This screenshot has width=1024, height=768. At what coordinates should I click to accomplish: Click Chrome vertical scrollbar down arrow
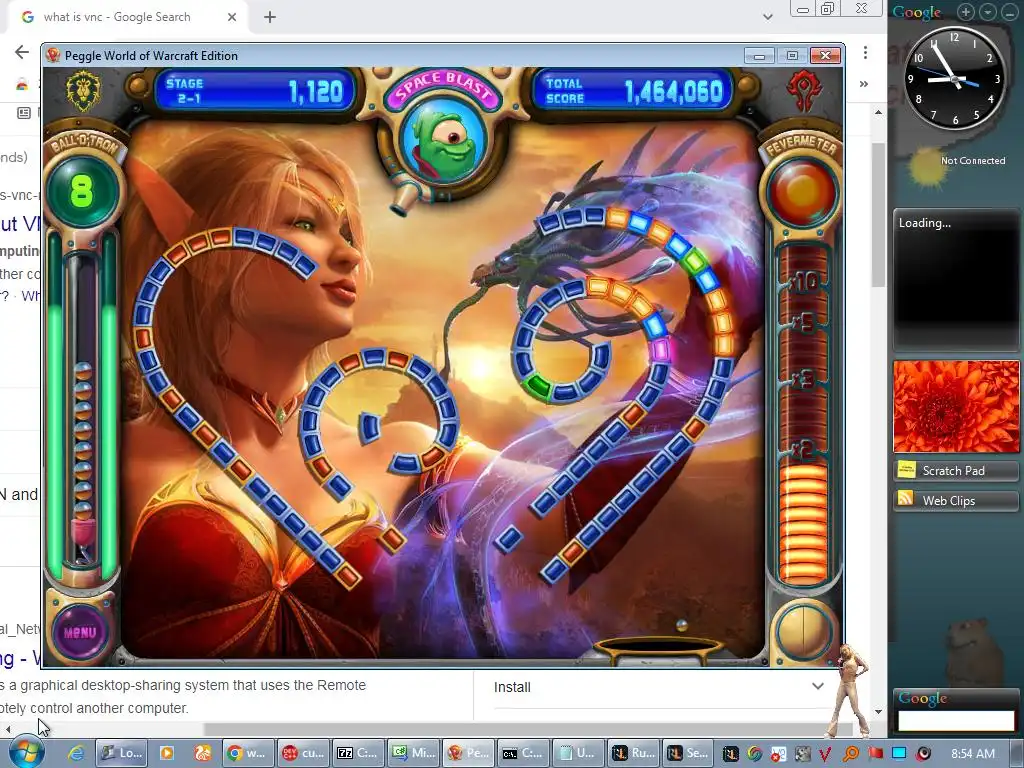pos(878,712)
